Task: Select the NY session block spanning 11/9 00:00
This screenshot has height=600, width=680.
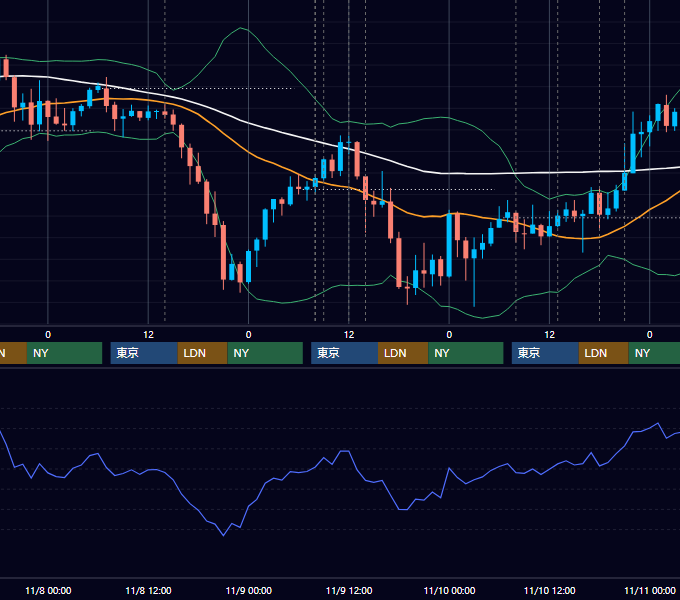Action: coord(265,353)
